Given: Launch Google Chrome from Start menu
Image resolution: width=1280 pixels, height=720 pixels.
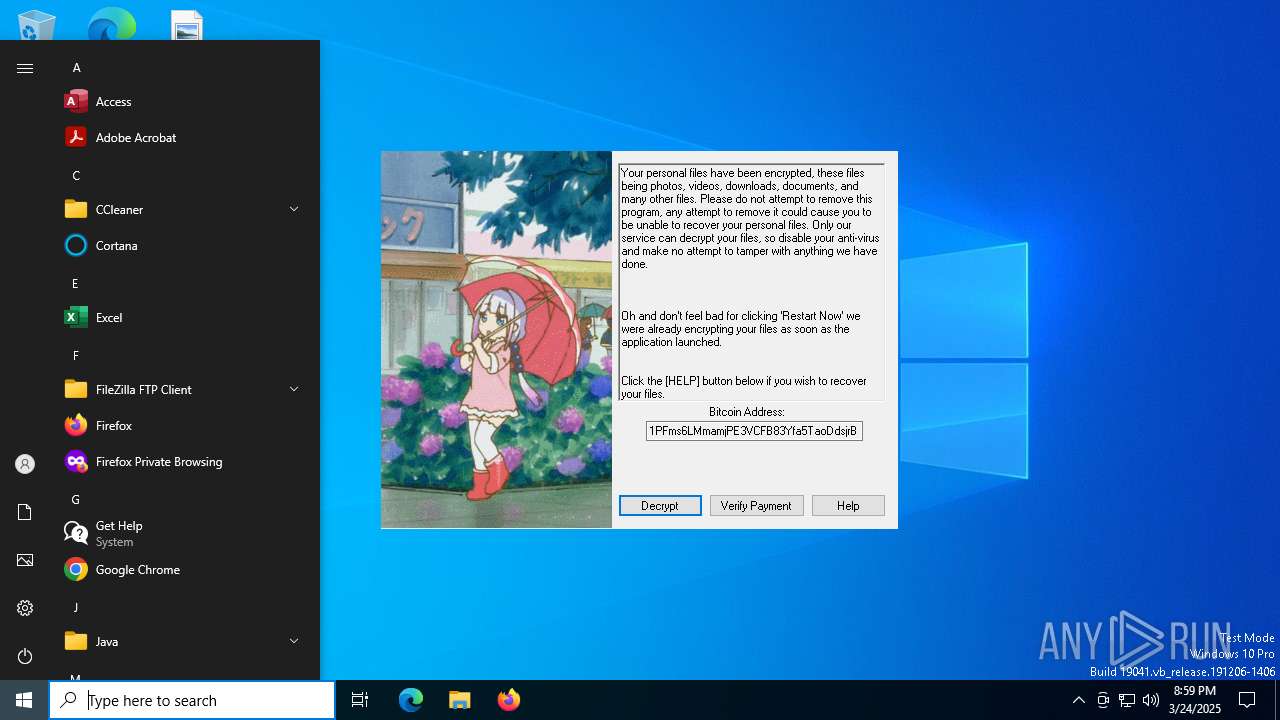Looking at the screenshot, I should (184, 569).
